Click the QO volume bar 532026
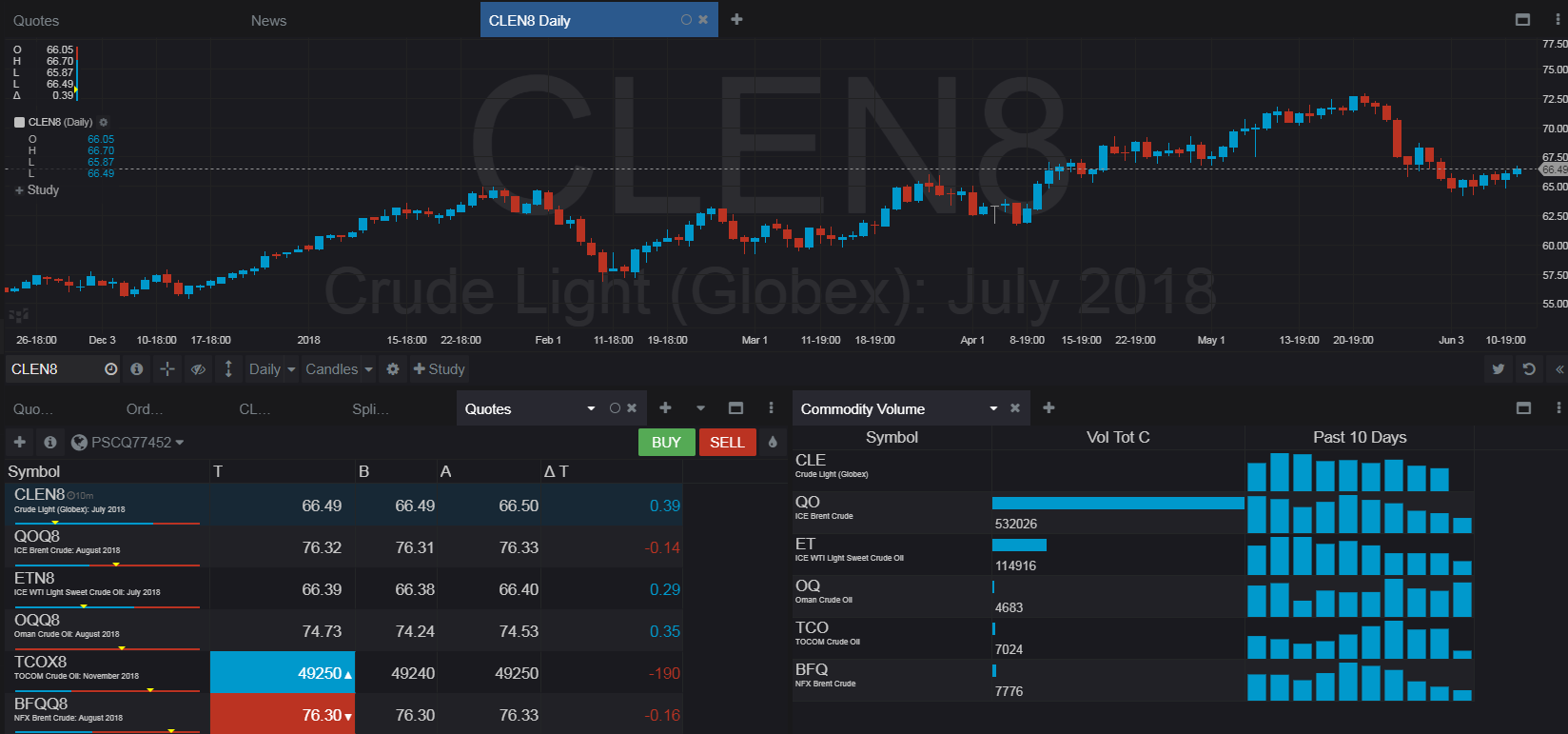This screenshot has height=734, width=1568. click(1118, 503)
